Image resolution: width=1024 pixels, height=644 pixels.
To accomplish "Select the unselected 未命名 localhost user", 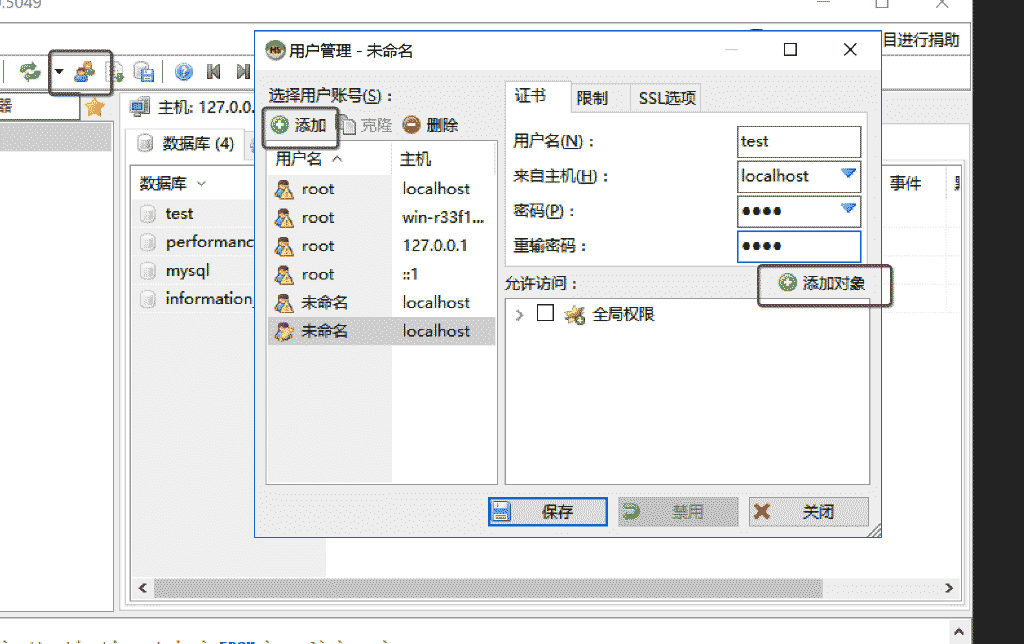I will [x=381, y=302].
